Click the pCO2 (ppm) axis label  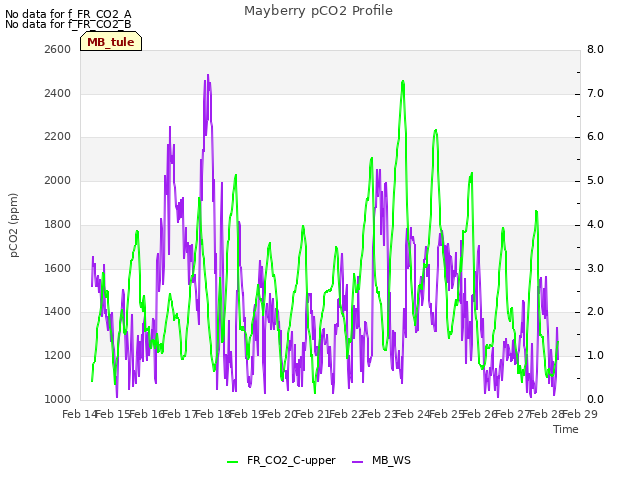14,225
